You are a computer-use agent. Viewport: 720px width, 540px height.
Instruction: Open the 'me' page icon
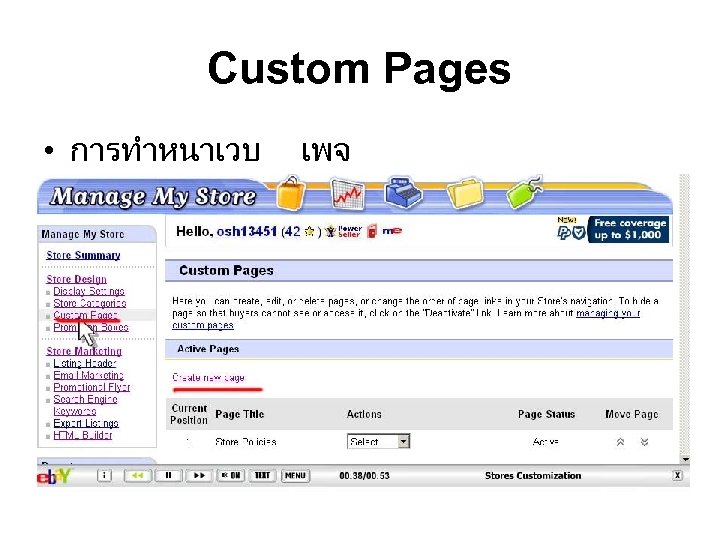(x=392, y=231)
